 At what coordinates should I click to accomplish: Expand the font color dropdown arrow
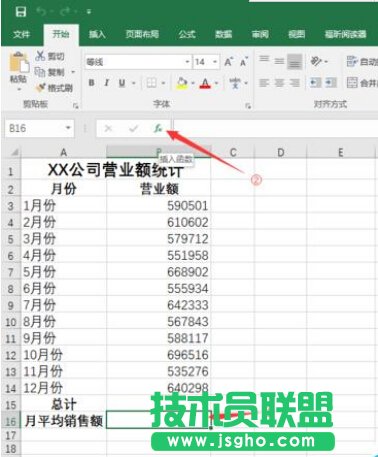click(217, 83)
